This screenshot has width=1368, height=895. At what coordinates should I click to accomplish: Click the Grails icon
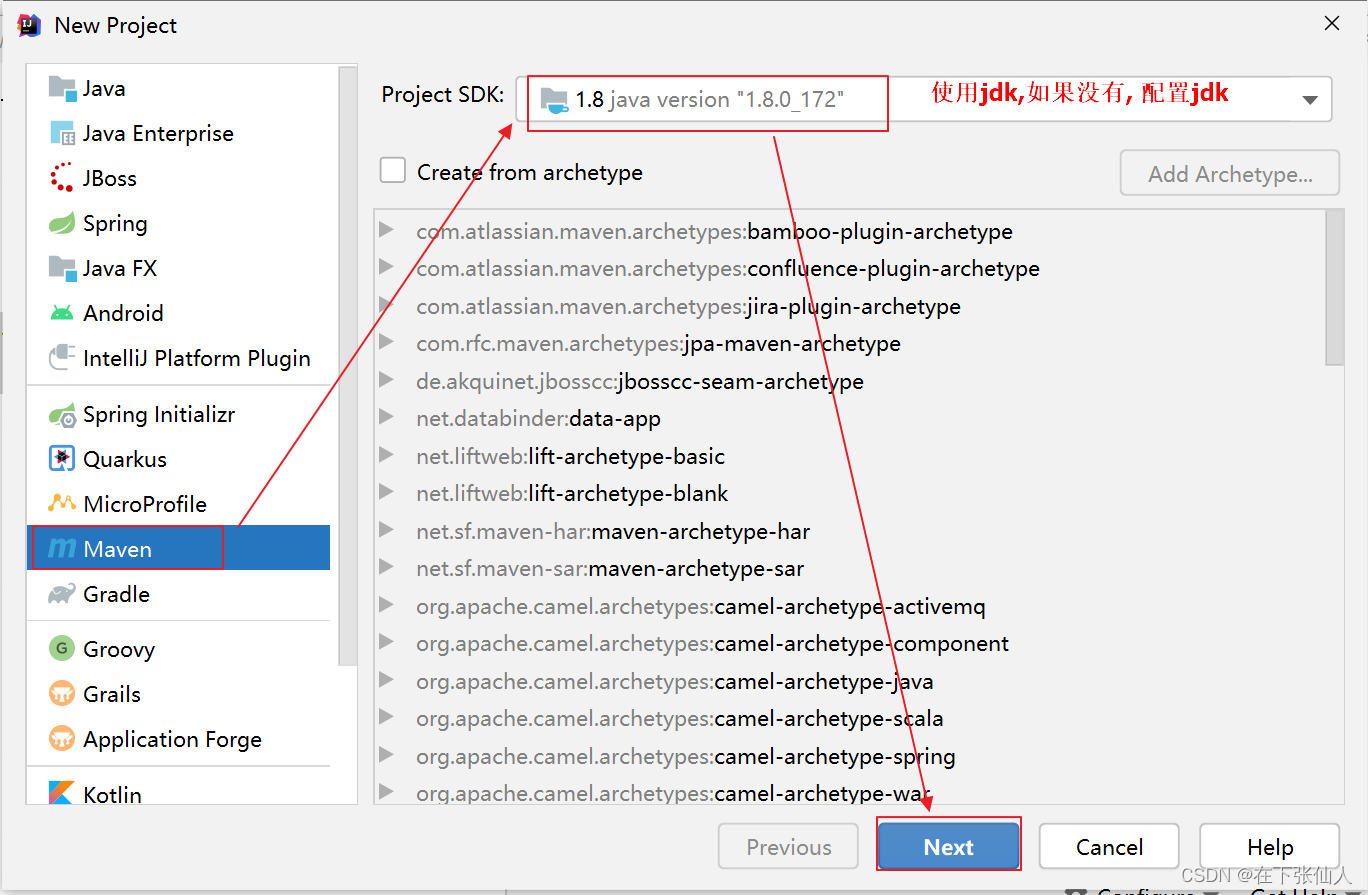(62, 694)
